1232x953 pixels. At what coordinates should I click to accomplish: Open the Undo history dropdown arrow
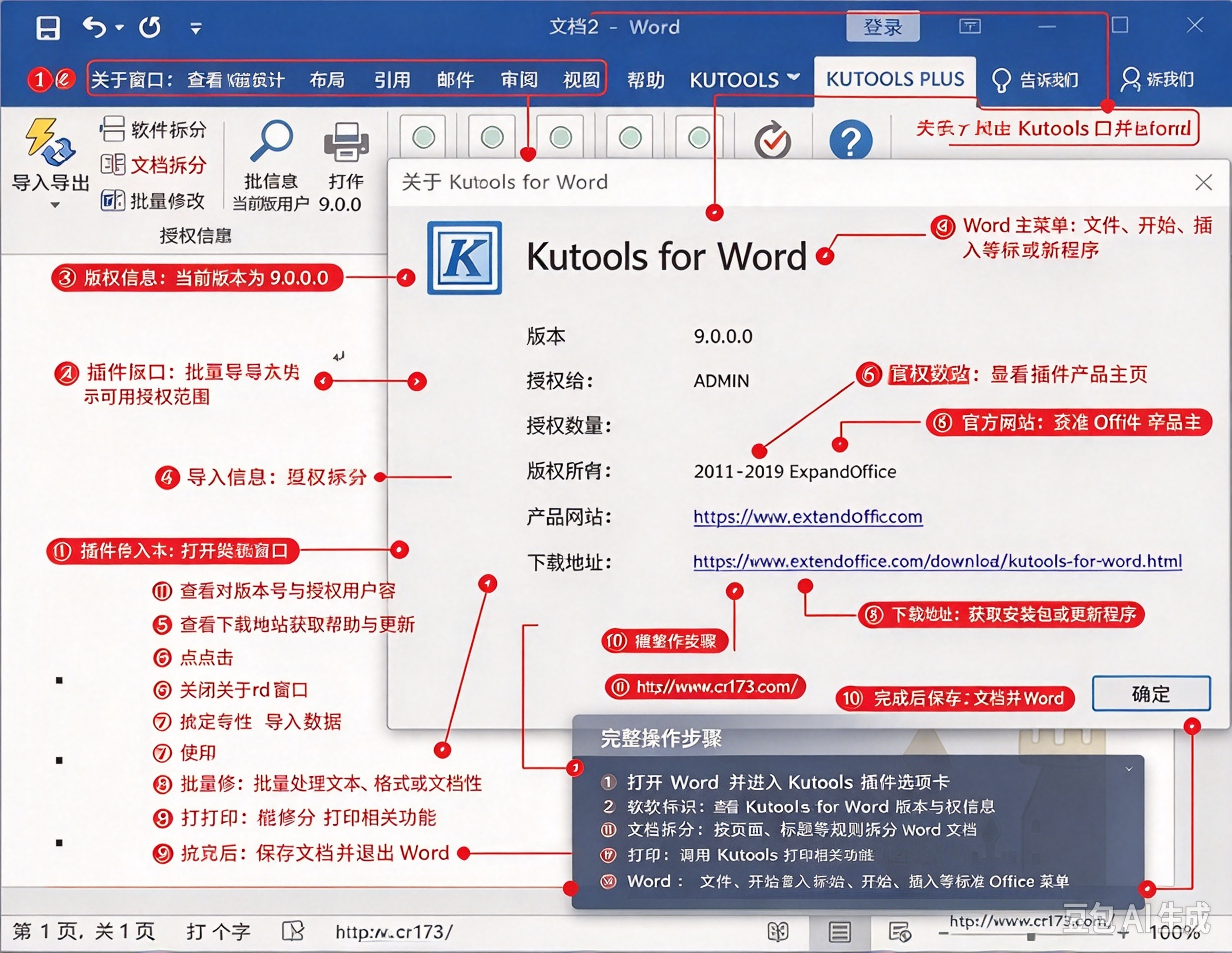[x=120, y=27]
